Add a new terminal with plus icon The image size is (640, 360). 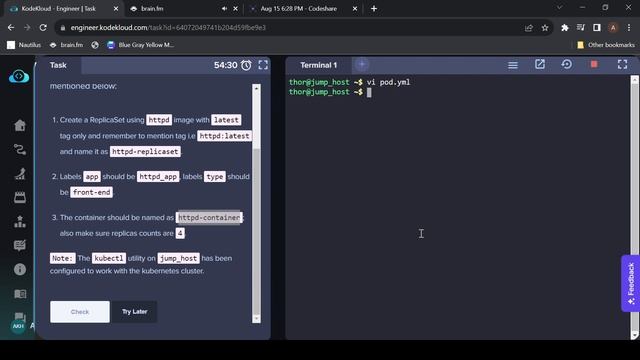[x=362, y=64]
